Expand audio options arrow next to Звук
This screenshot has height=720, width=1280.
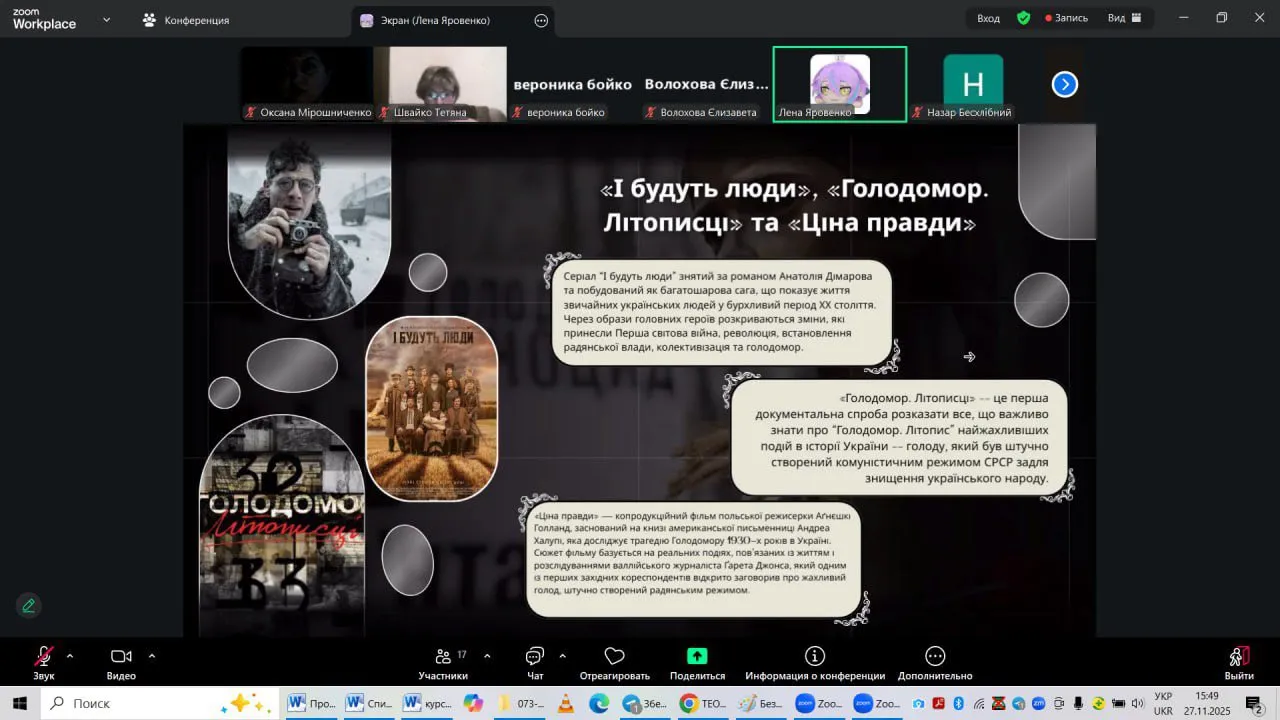[x=70, y=656]
